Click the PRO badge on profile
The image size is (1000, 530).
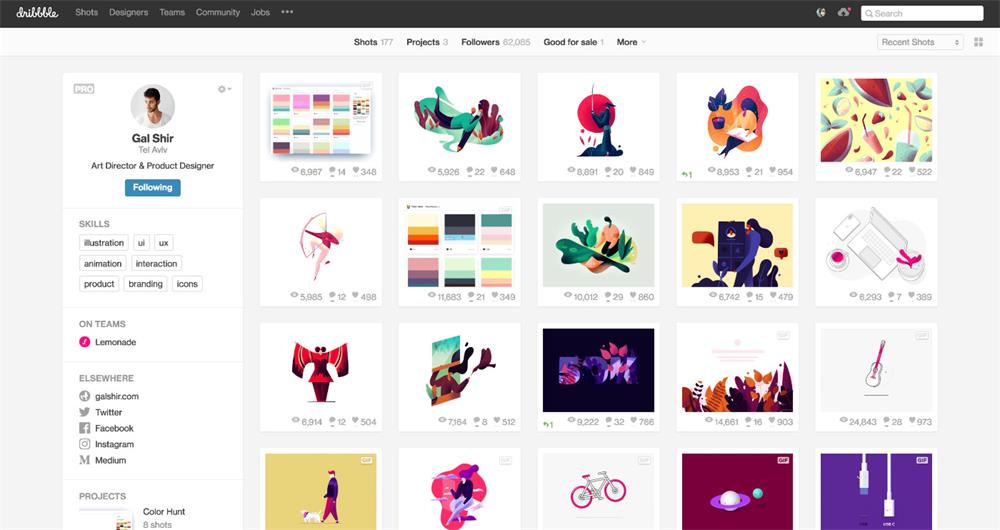click(x=84, y=89)
